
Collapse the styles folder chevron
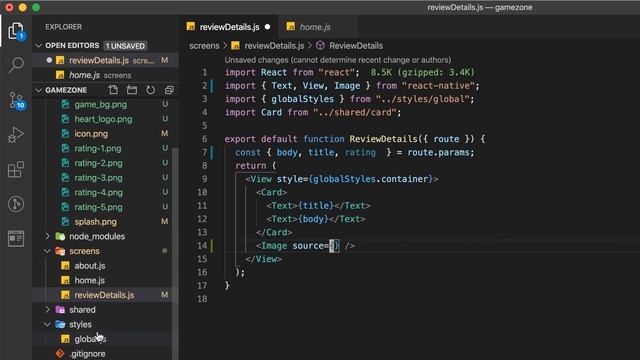tap(47, 324)
